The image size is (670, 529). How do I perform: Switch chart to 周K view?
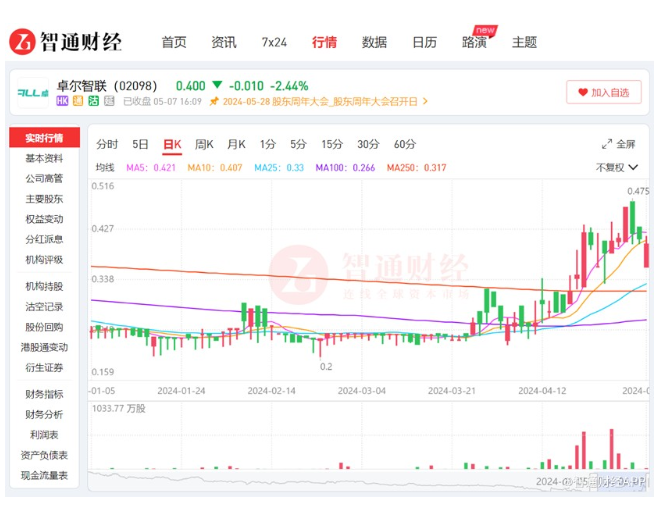point(204,144)
